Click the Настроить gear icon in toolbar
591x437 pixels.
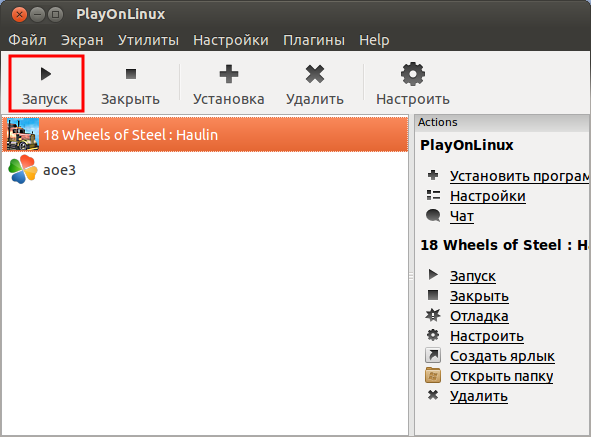[x=413, y=74]
